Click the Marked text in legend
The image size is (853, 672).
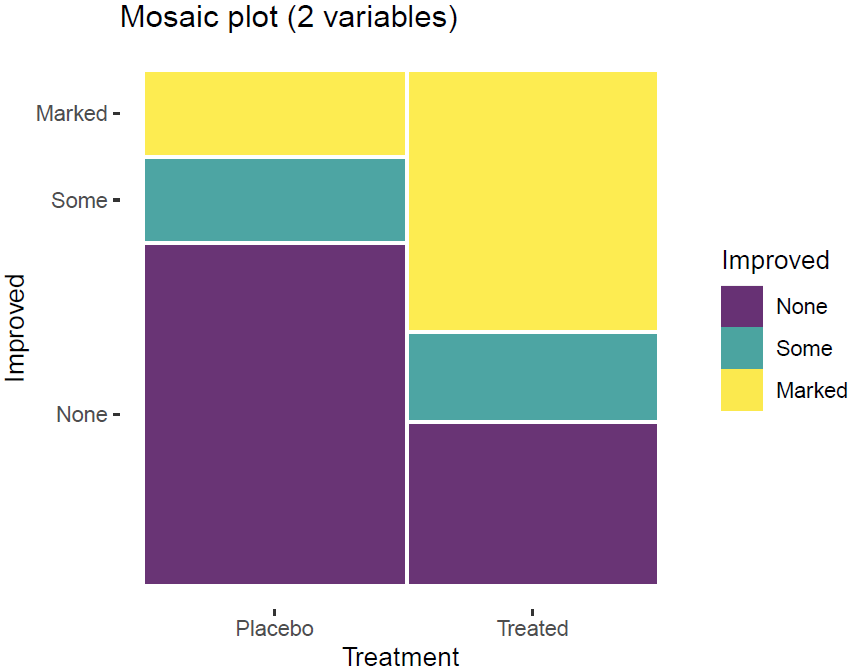click(812, 391)
